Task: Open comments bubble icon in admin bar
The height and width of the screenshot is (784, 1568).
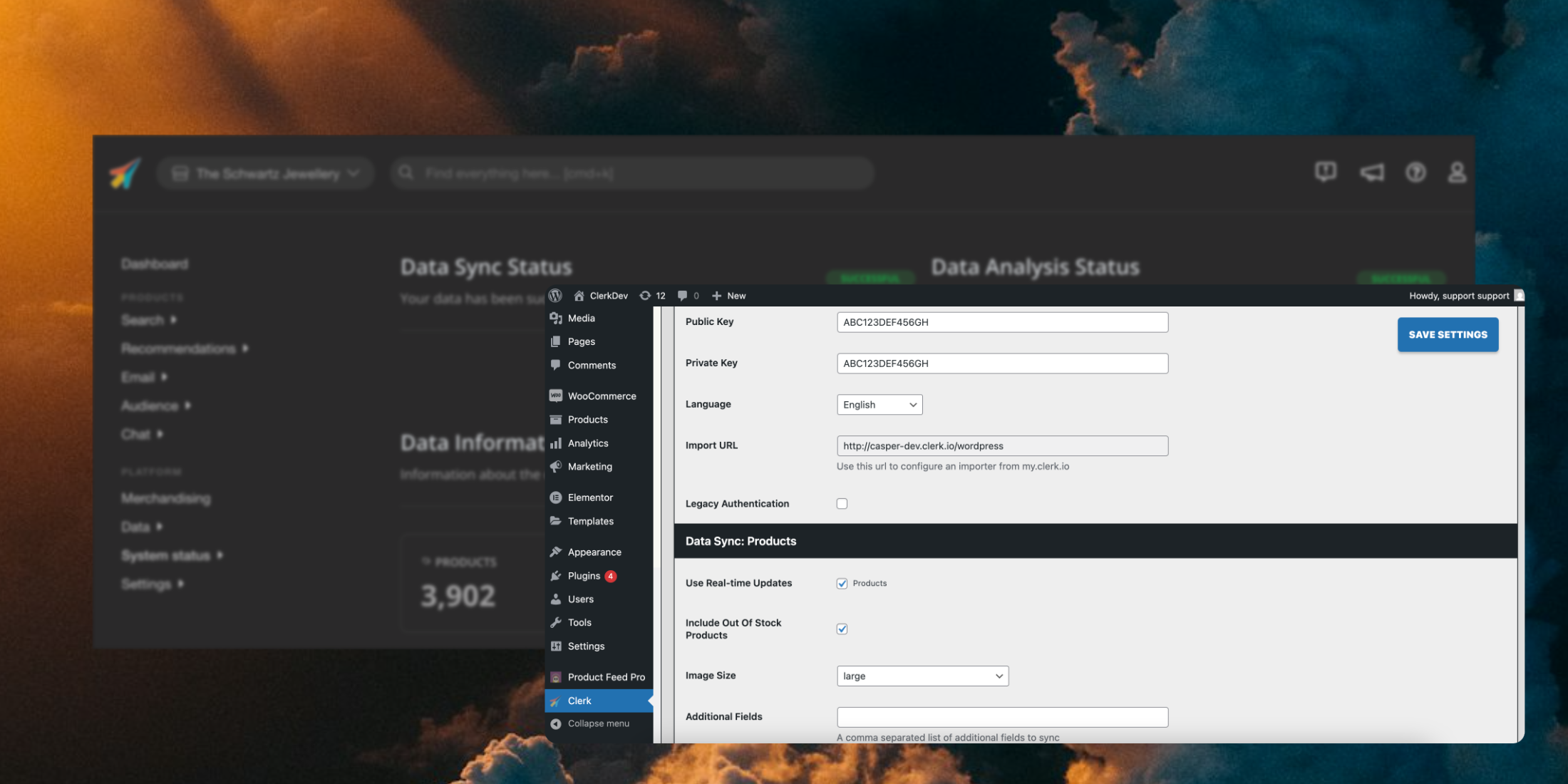Action: [683, 296]
